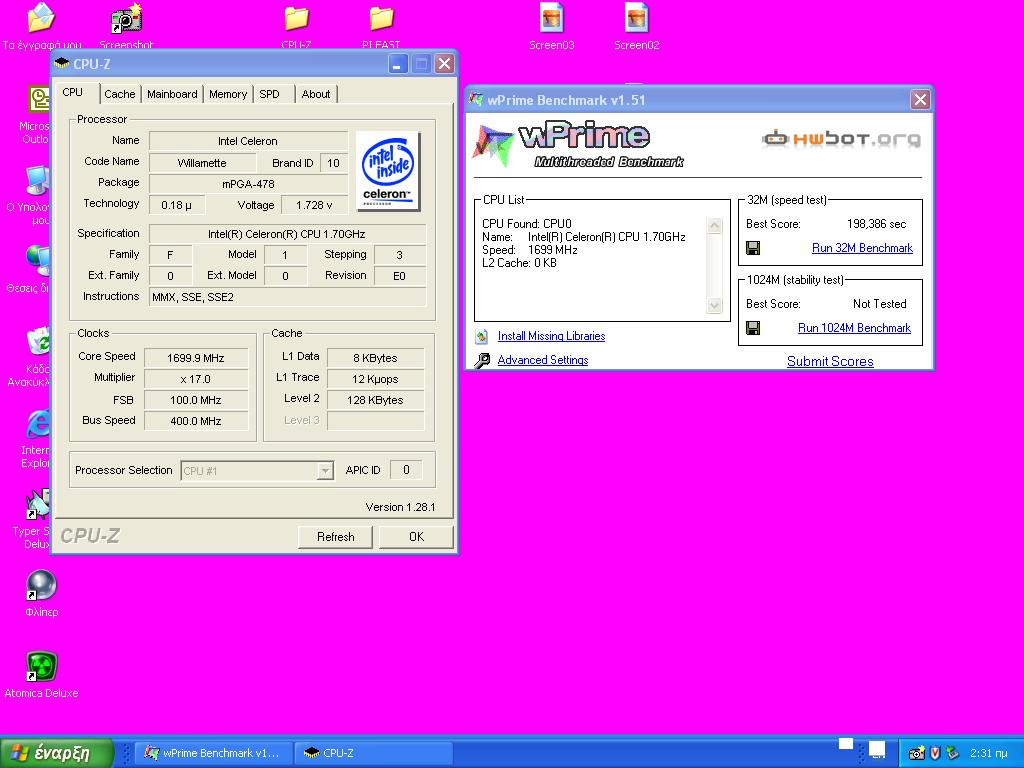This screenshot has height=768, width=1024.
Task: Click the Package mPGA-478 field
Action: pyautogui.click(x=248, y=184)
